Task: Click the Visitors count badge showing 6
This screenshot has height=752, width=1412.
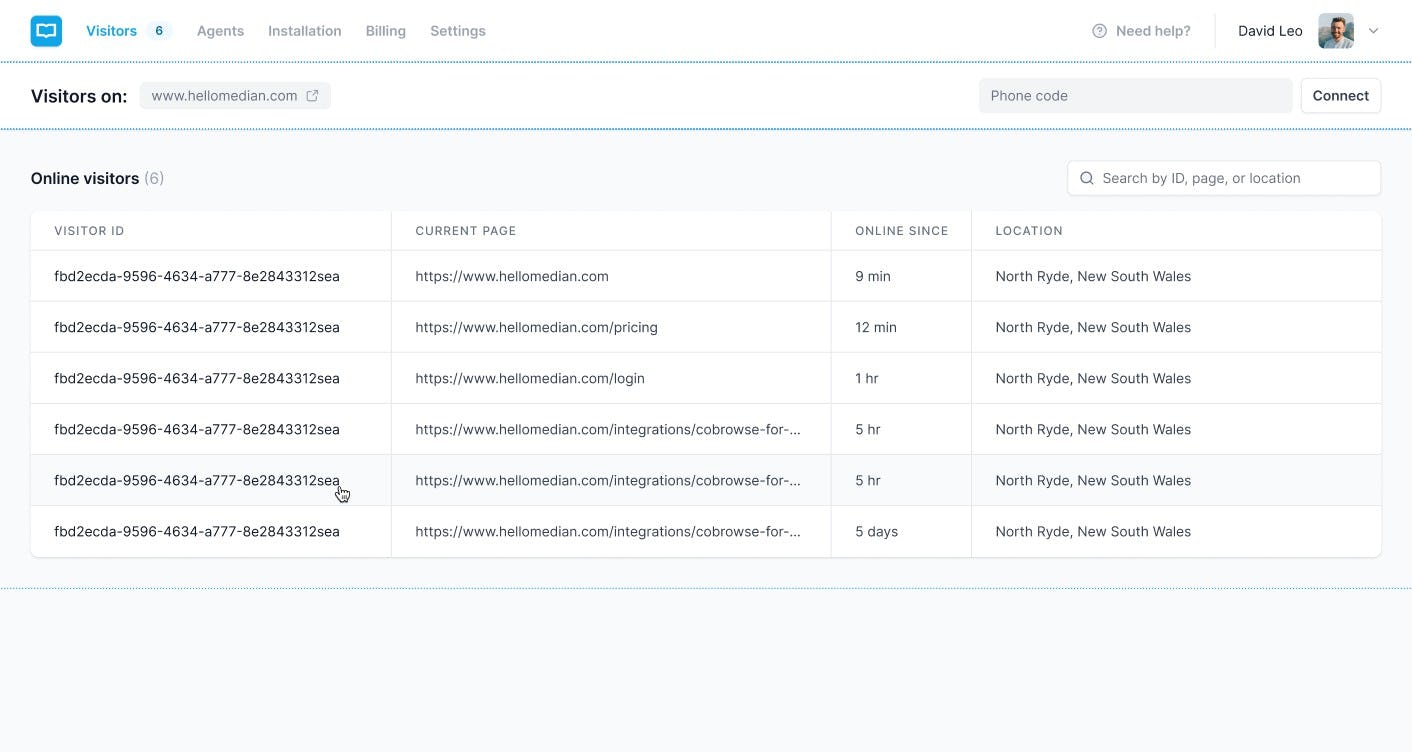Action: [158, 30]
